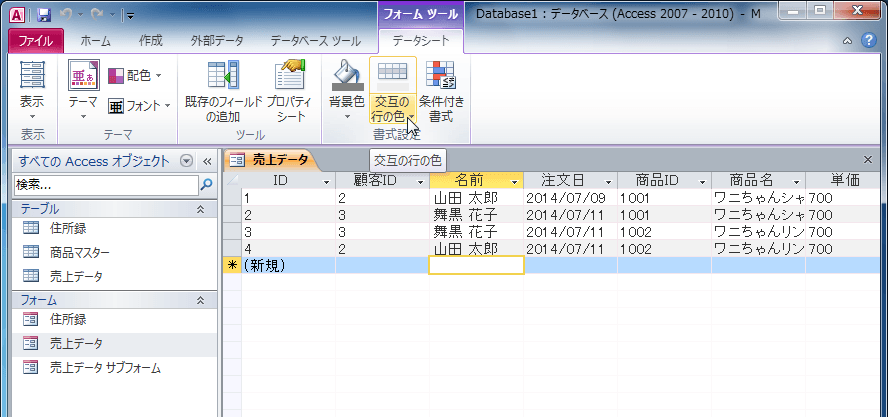The width and height of the screenshot is (888, 417).
Task: Click the Undo icon in title bar
Action: click(x=65, y=15)
